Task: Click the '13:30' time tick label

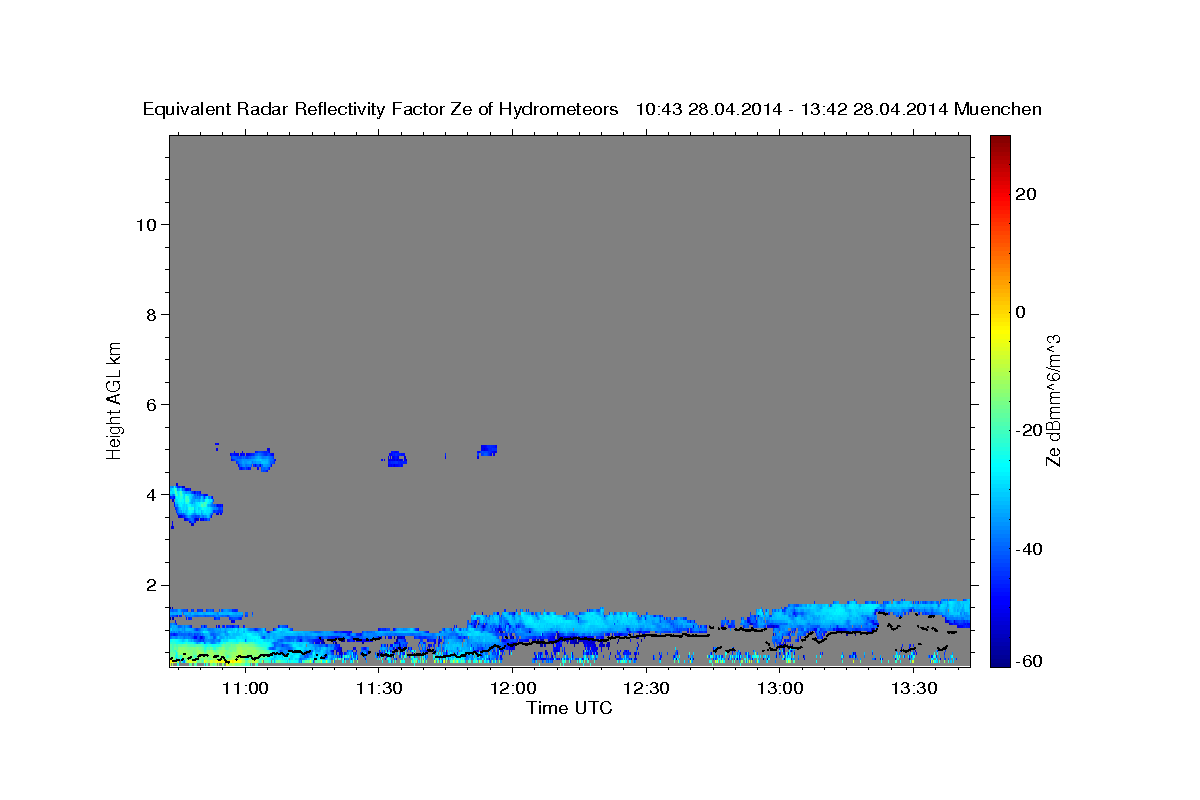Action: coord(914,689)
